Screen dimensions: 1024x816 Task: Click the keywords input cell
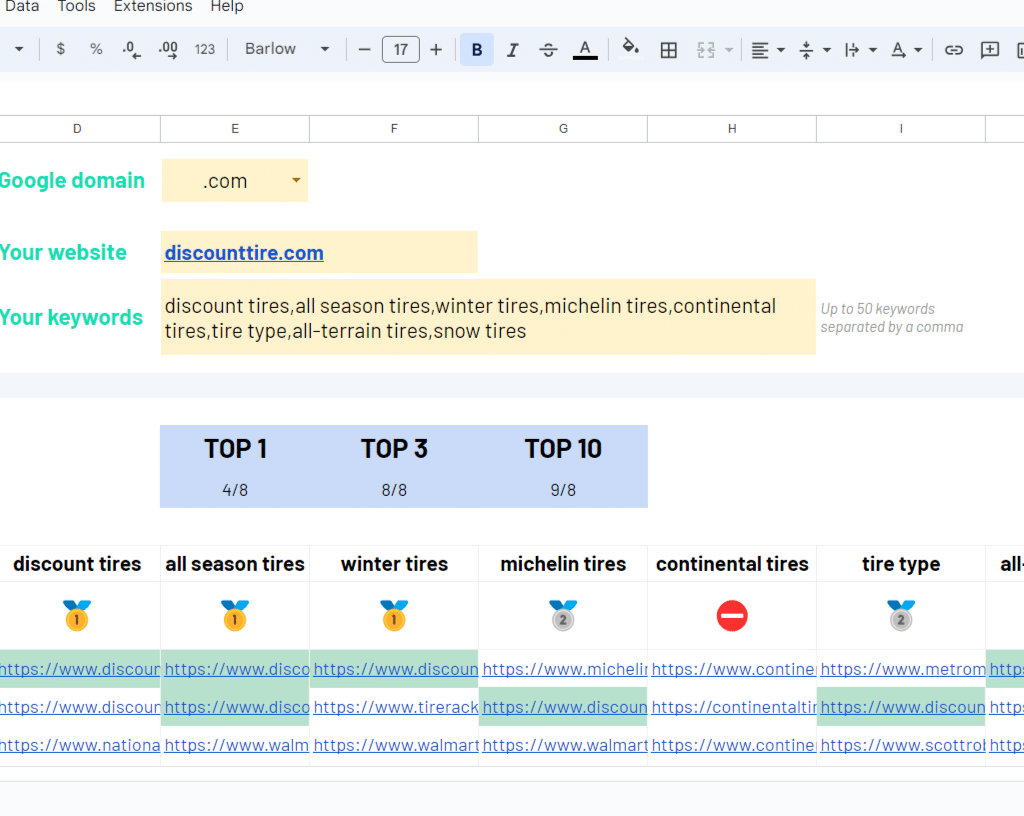488,318
